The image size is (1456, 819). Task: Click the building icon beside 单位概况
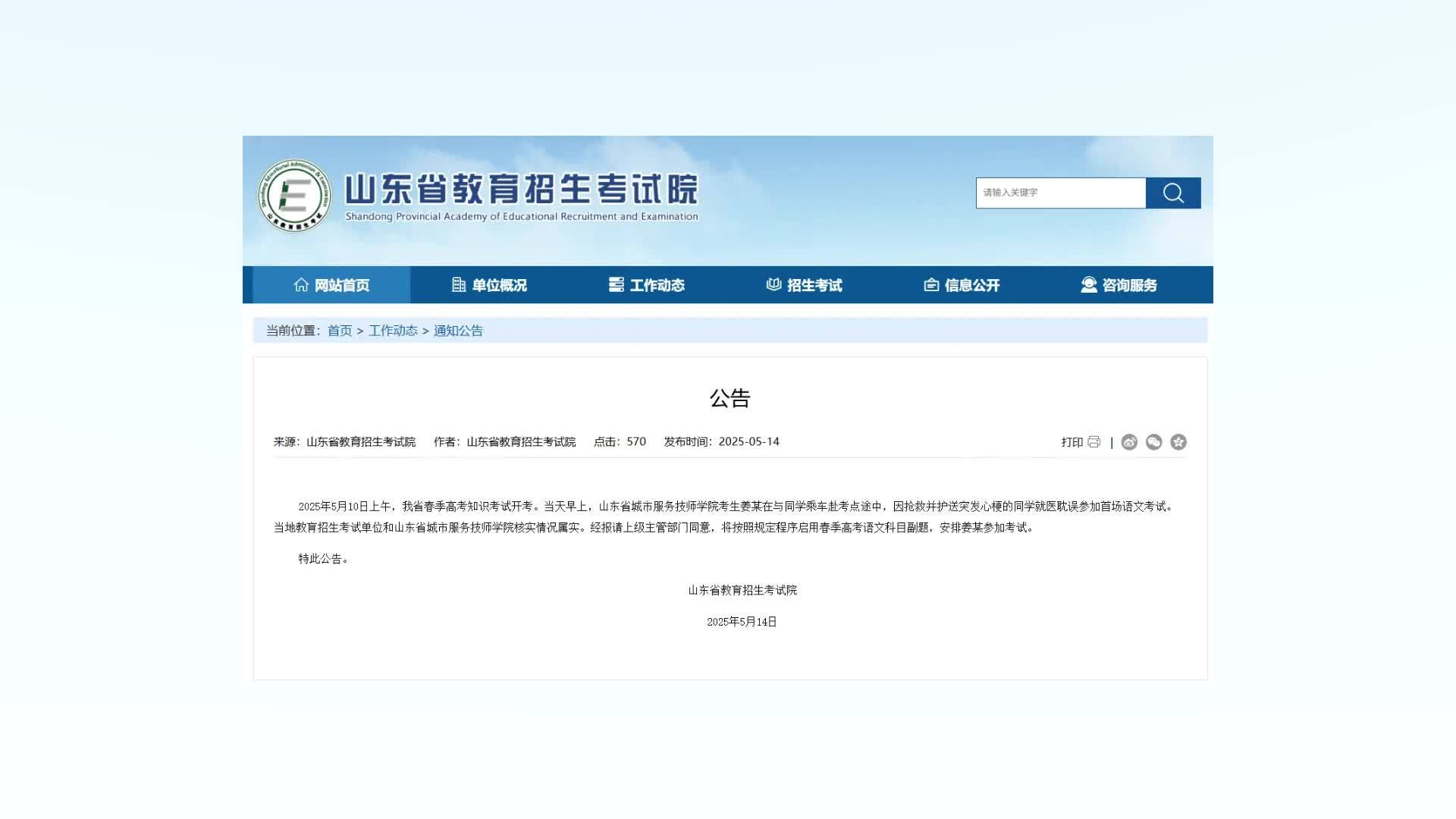click(459, 284)
